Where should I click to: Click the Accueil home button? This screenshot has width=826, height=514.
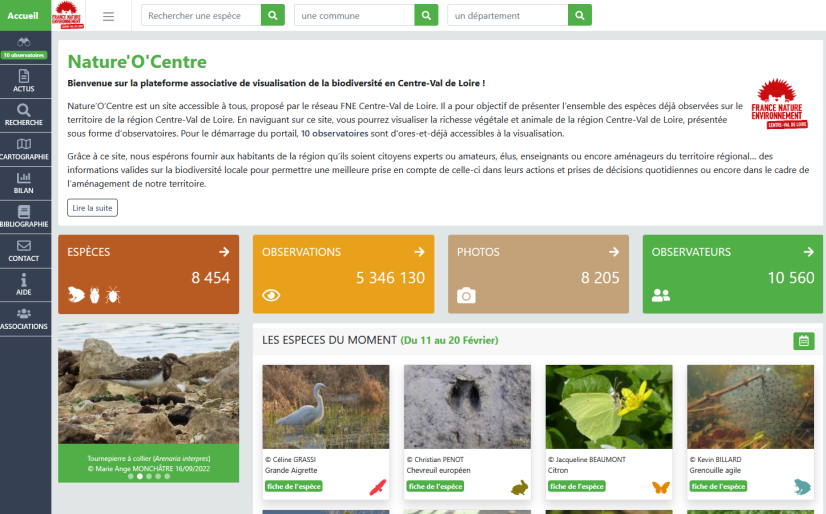point(23,16)
